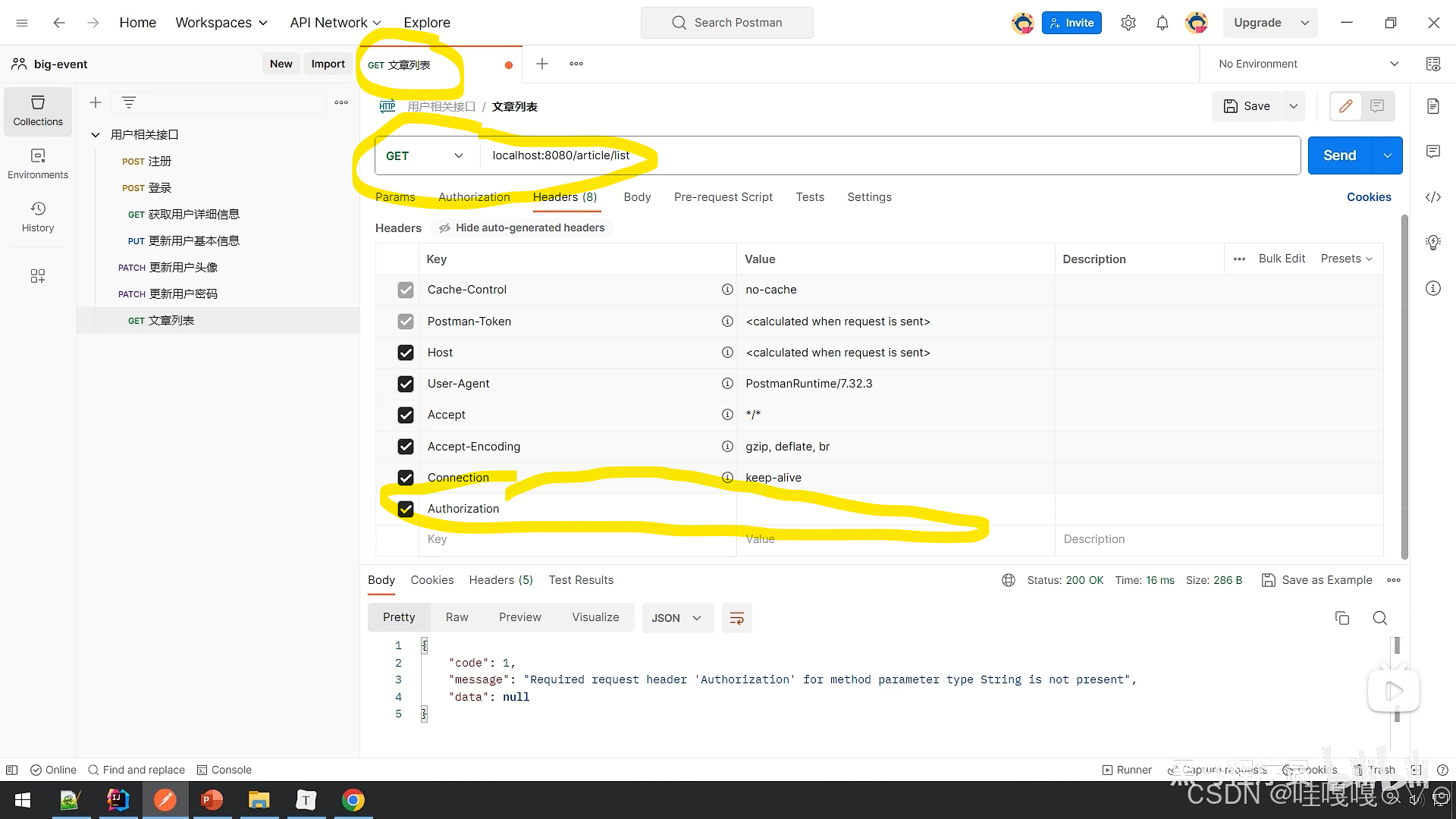This screenshot has width=1456, height=819.
Task: Uncheck the Connection header checkbox
Action: tap(406, 478)
